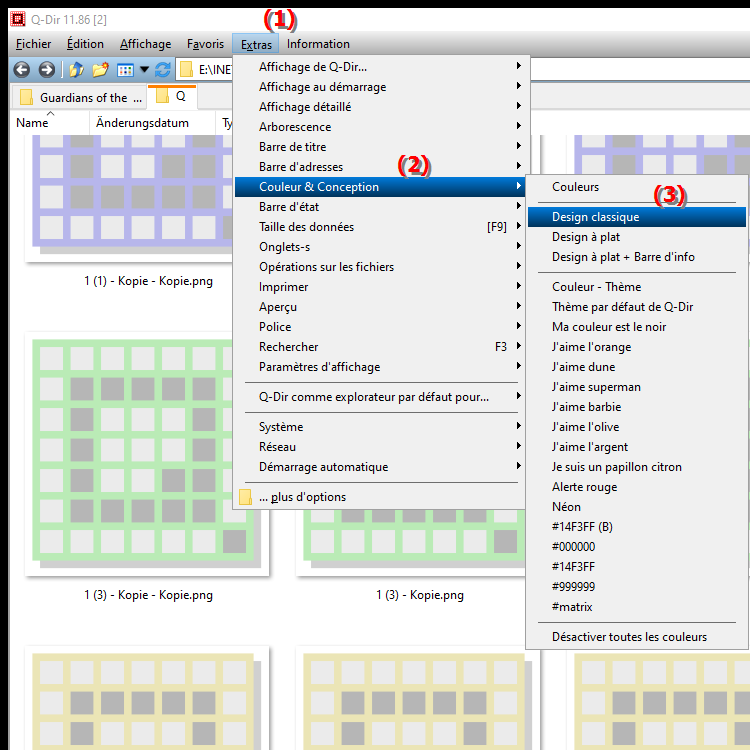Apply the 'J'aime l'orange' theme
This screenshot has height=750, width=750.
tap(637, 347)
